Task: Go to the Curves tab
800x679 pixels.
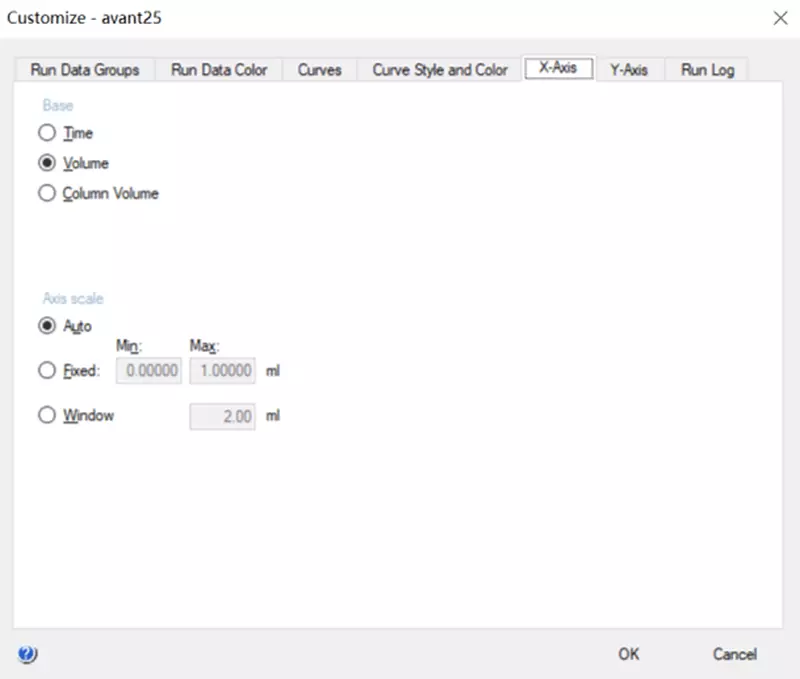Action: (x=319, y=70)
